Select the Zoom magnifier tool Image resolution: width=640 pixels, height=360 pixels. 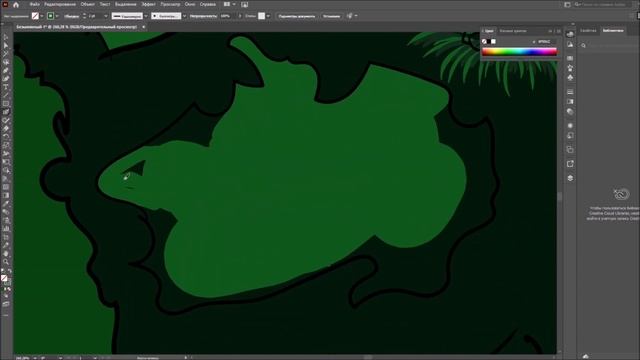[6, 262]
